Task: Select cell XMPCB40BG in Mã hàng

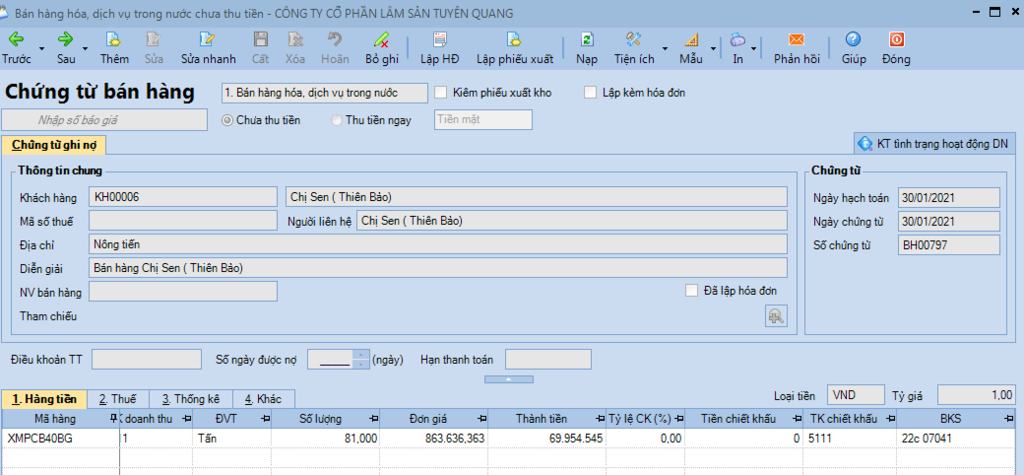Action: point(61,438)
